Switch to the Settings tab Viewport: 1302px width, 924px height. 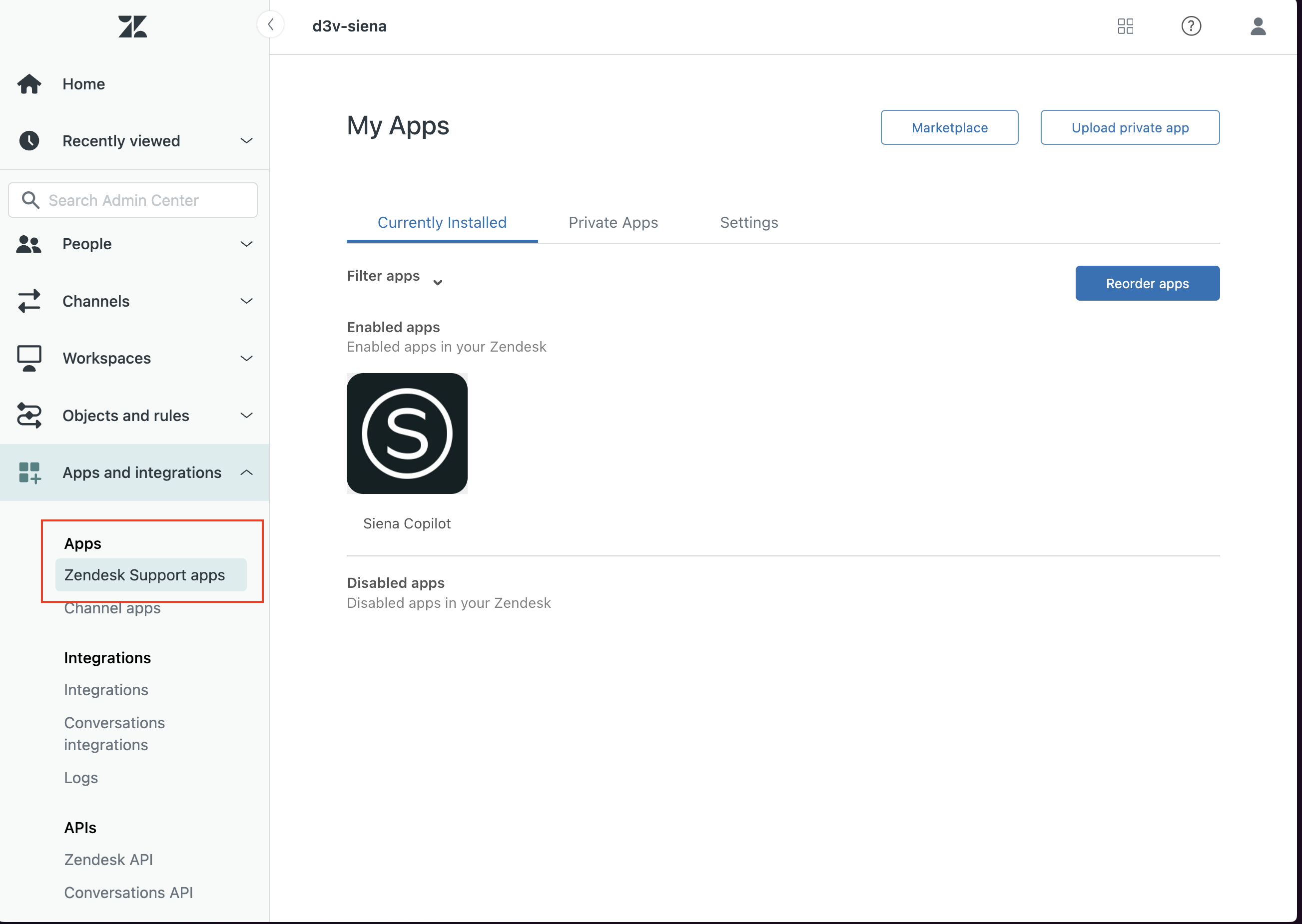click(x=749, y=222)
